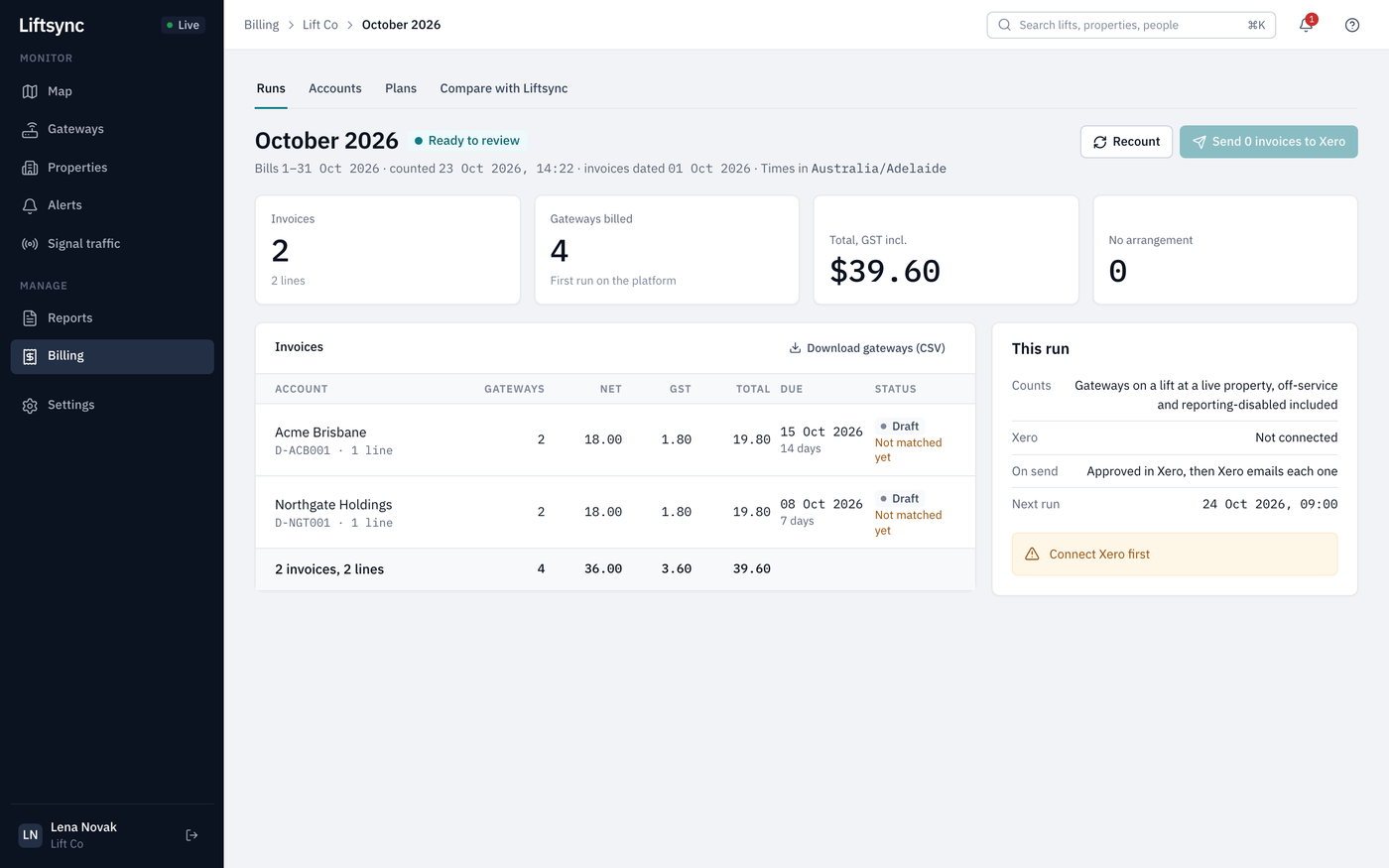
Task: Click the Liftsync logo
Action: click(52, 25)
